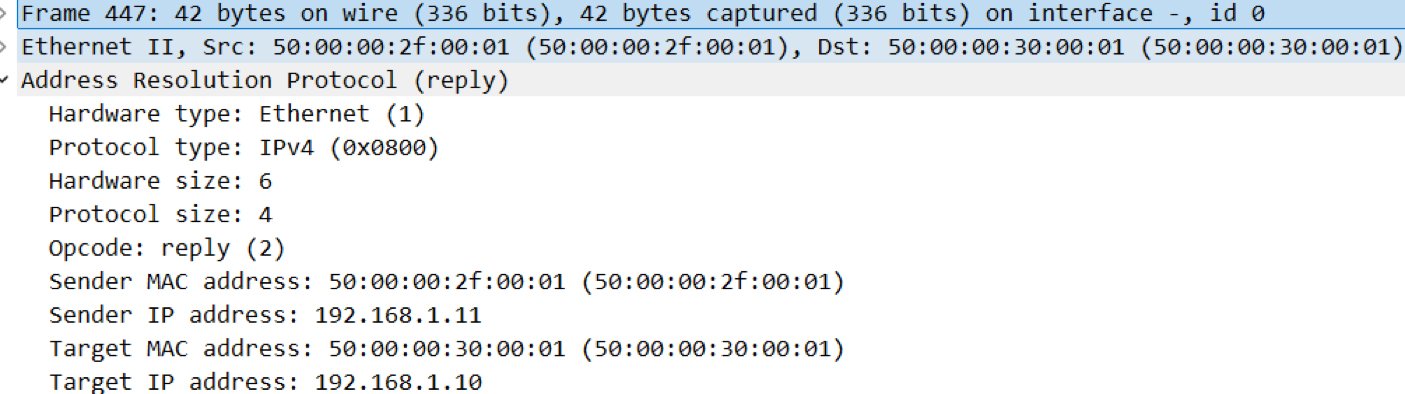Select Sender IP address 192.168.1.11
1405x394 pixels.
[x=265, y=316]
